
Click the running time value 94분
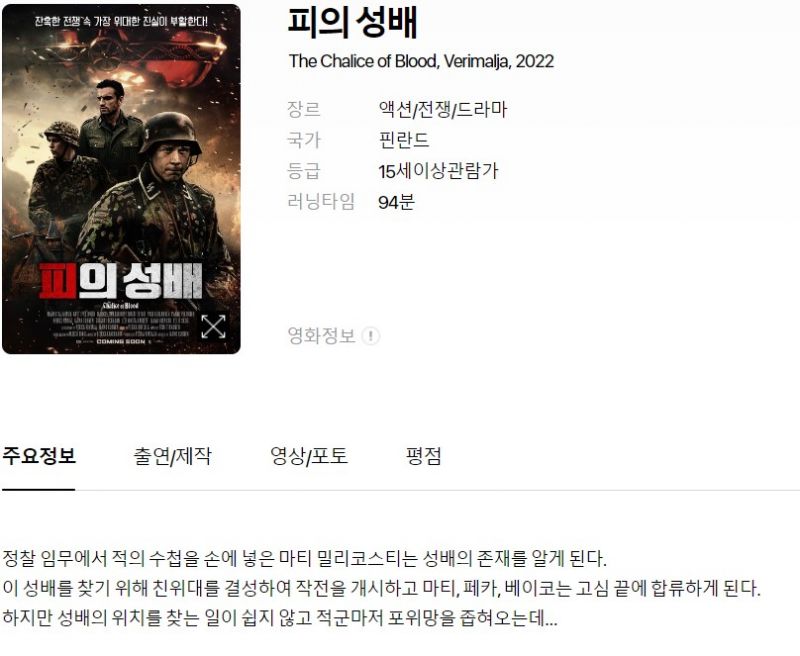tap(396, 202)
